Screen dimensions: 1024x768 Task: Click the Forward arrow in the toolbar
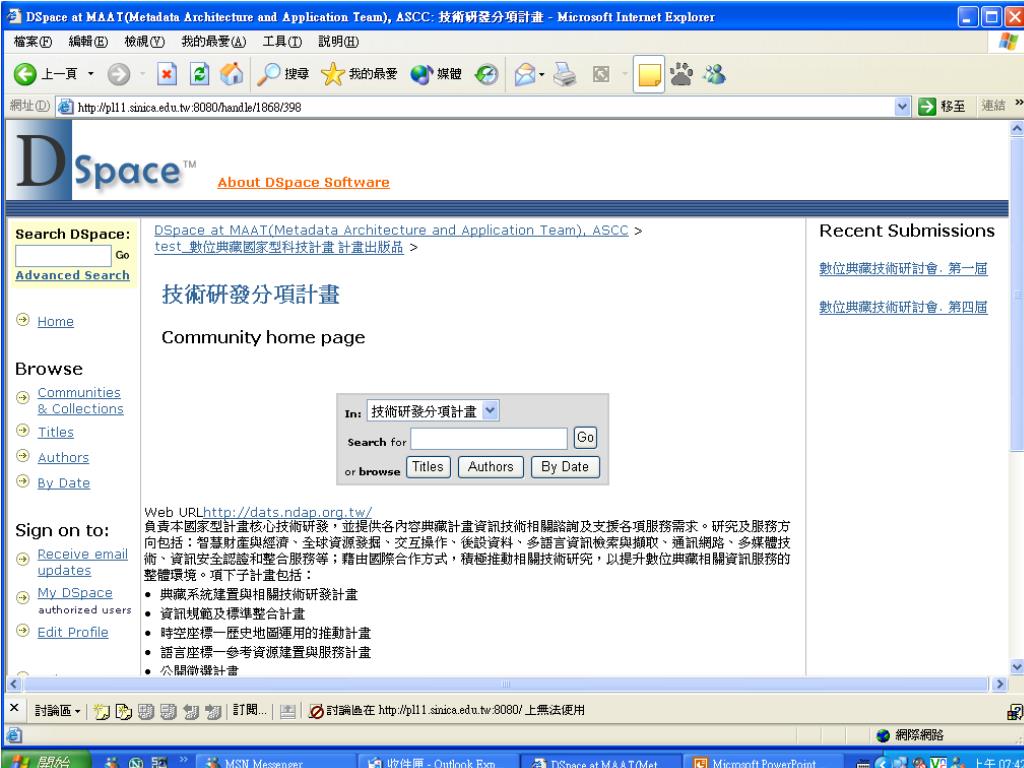[118, 74]
